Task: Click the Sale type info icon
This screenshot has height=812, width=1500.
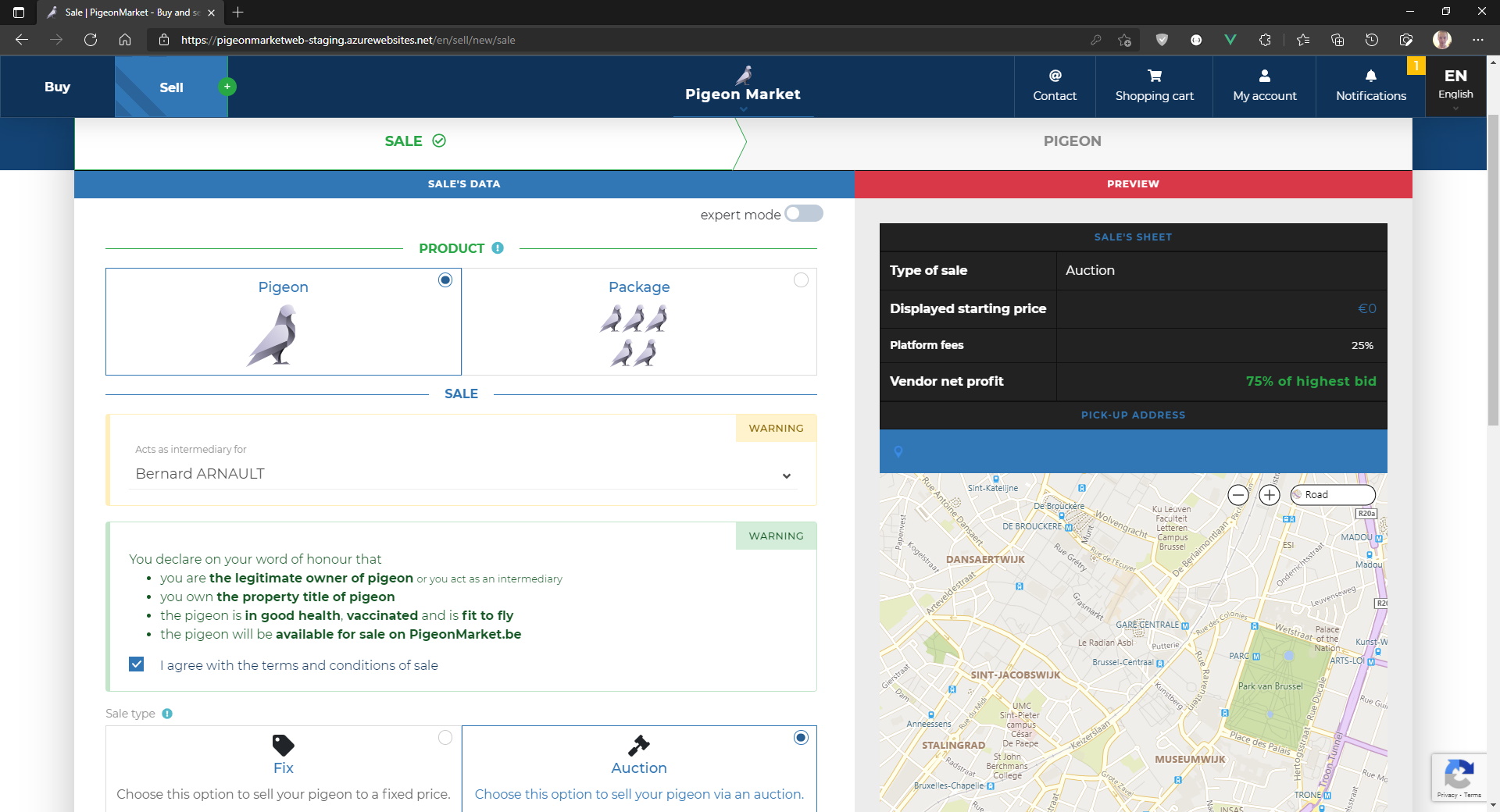Action: (x=167, y=714)
